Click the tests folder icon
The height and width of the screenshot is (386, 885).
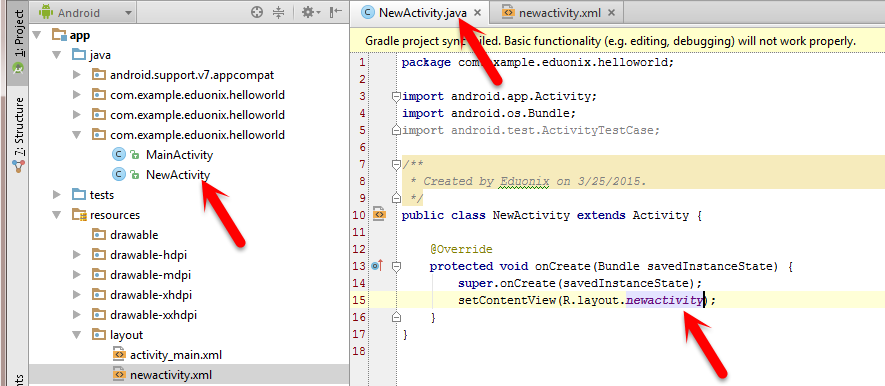79,195
